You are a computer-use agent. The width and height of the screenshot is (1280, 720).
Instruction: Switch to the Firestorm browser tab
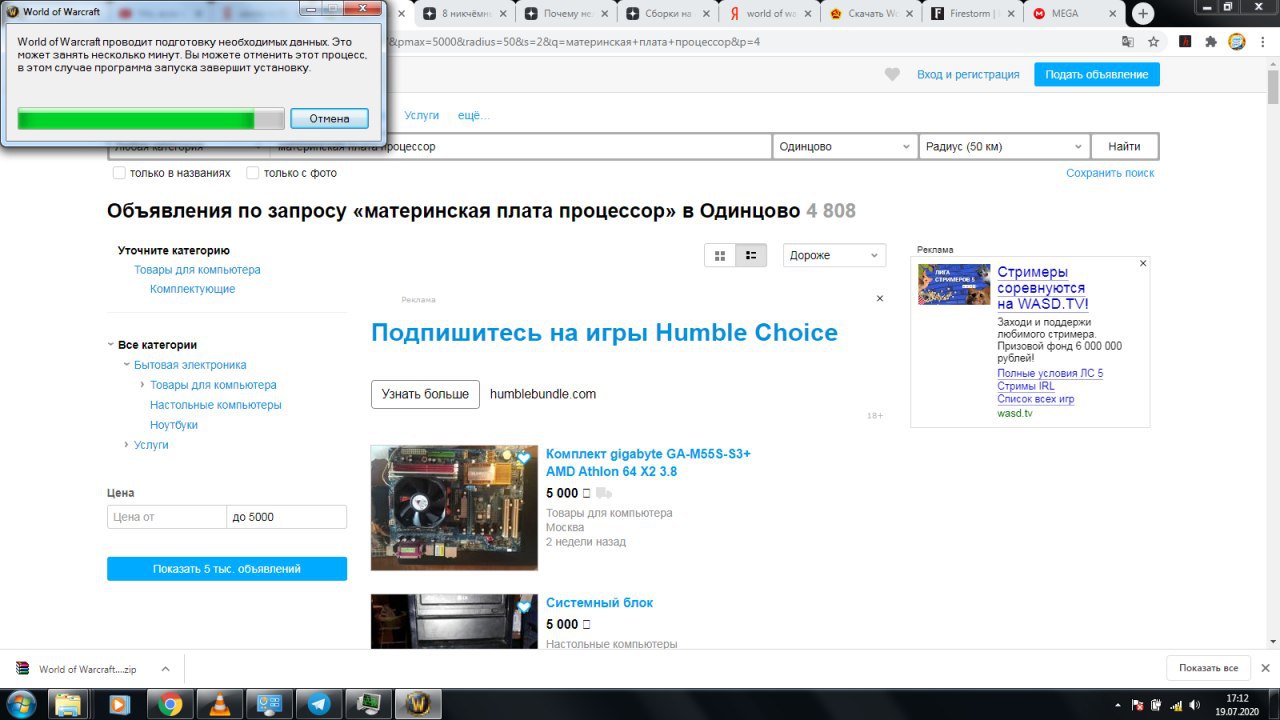coord(972,14)
